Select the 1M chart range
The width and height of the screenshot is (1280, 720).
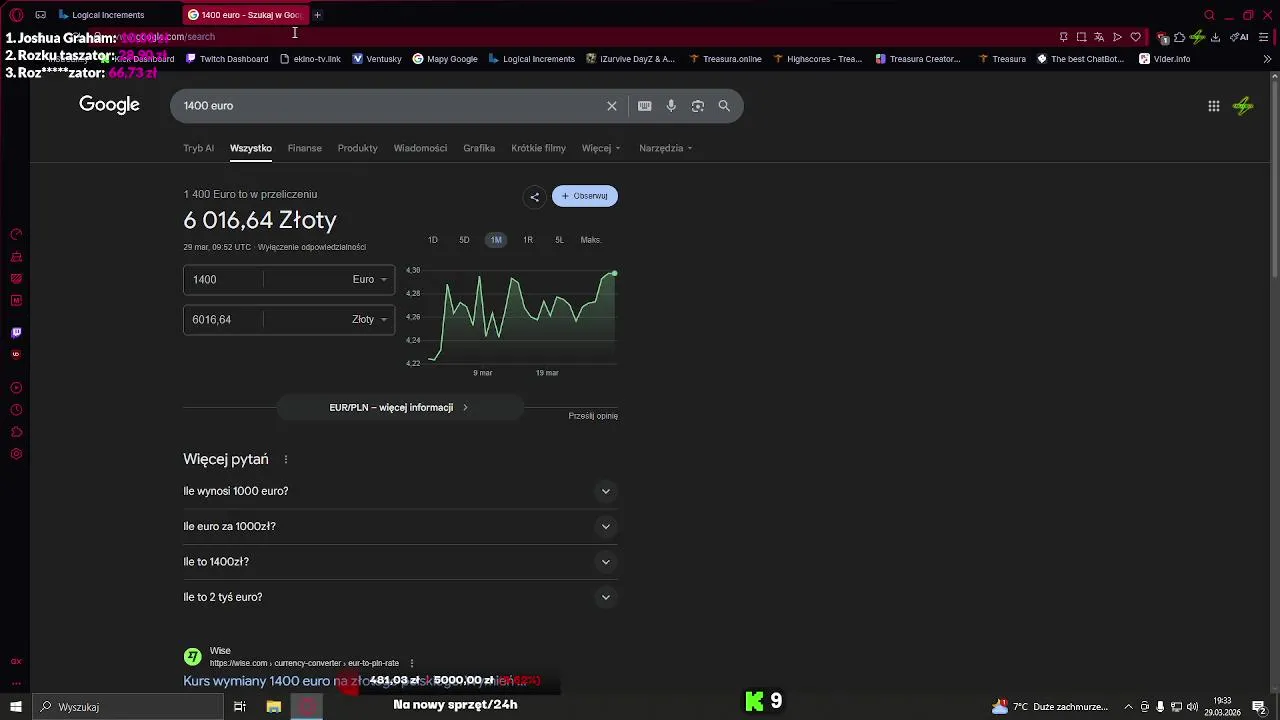click(496, 240)
